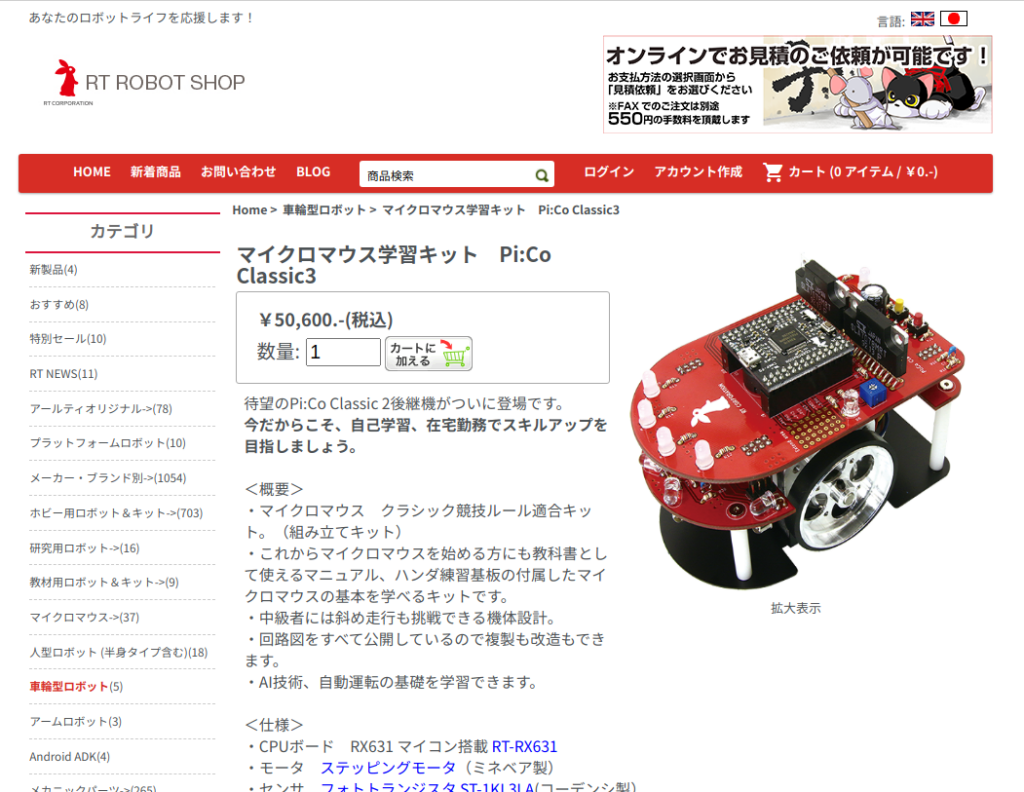Viewport: 1024px width, 792px height.
Task: Open category RT NEWS(11)
Action: tap(63, 373)
